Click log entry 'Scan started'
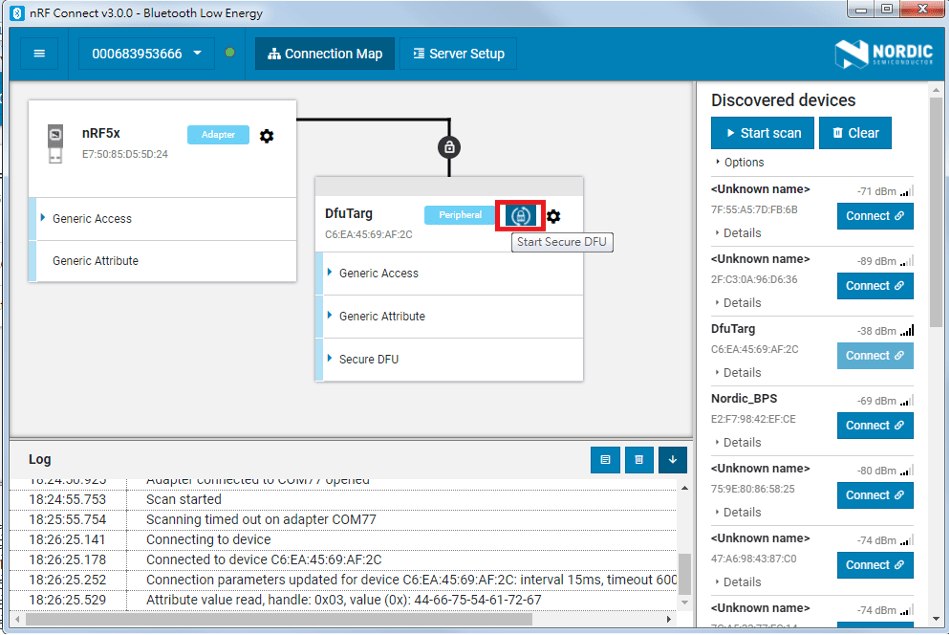This screenshot has width=949, height=635. 184,499
